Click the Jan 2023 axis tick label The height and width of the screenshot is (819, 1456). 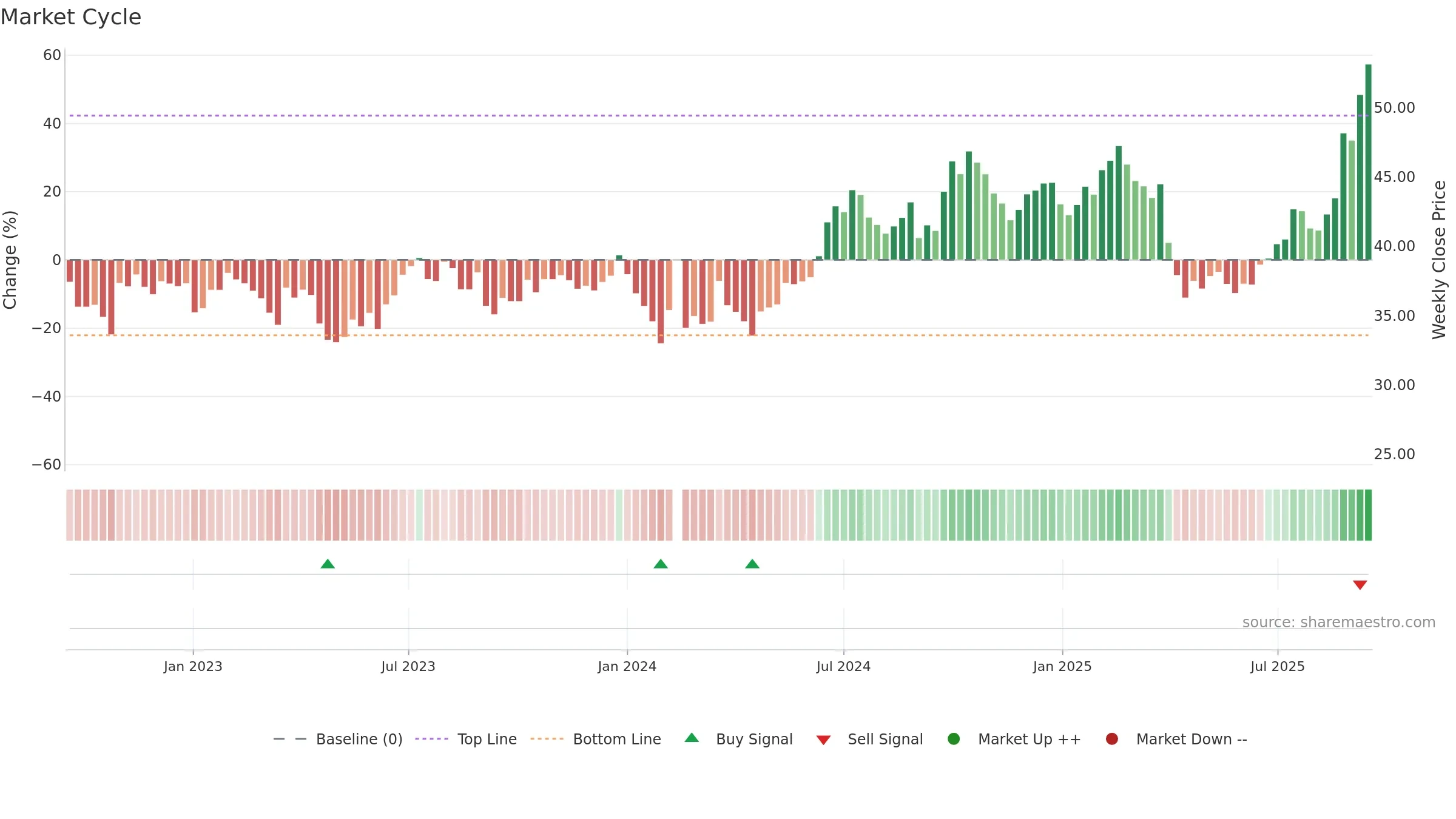193,667
